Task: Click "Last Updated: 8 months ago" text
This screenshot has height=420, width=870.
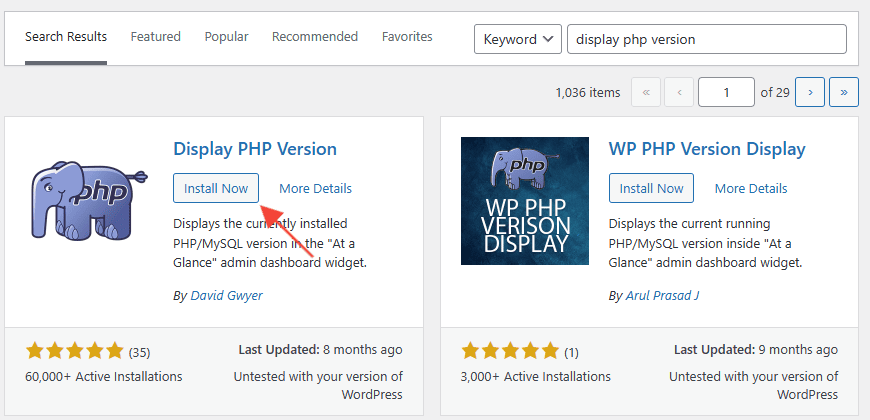Action: [321, 350]
